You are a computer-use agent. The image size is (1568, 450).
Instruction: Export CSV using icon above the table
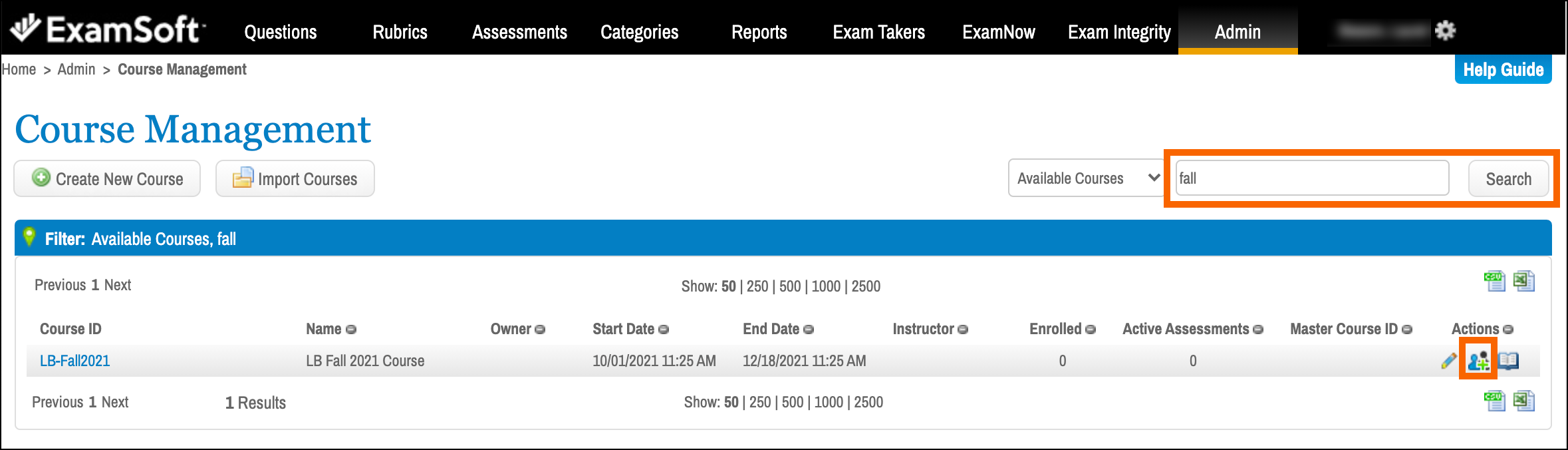pyautogui.click(x=1494, y=281)
